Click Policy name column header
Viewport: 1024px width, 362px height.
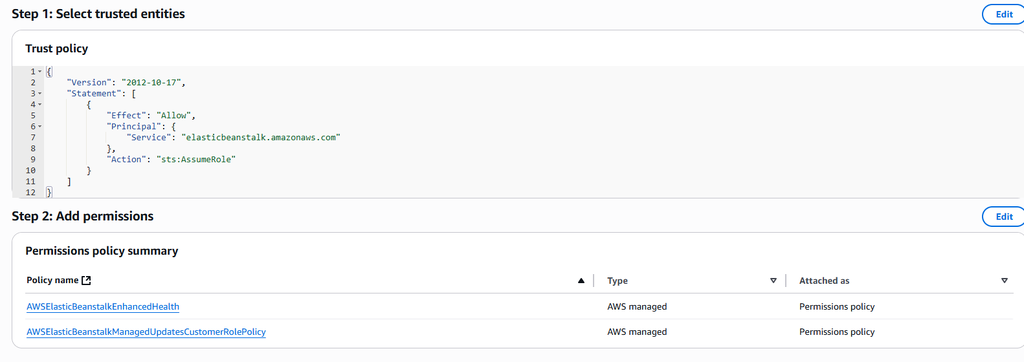coord(52,280)
